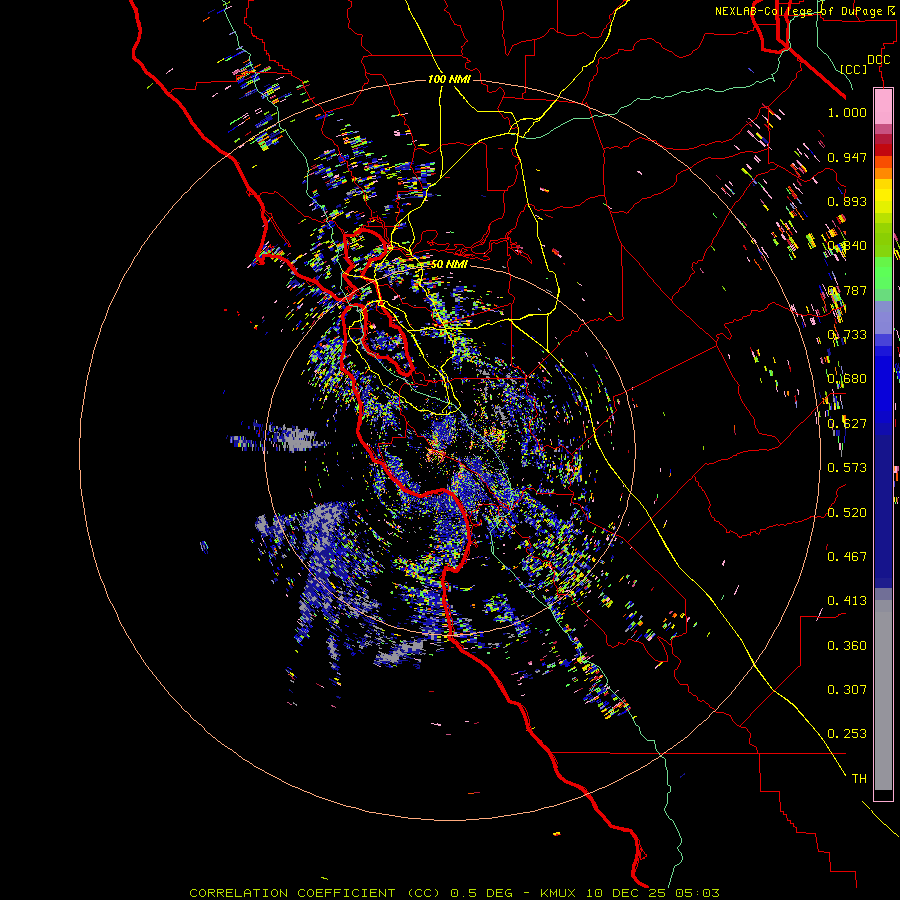Pick the red segment of the color bar
This screenshot has height=900, width=900.
tap(883, 149)
